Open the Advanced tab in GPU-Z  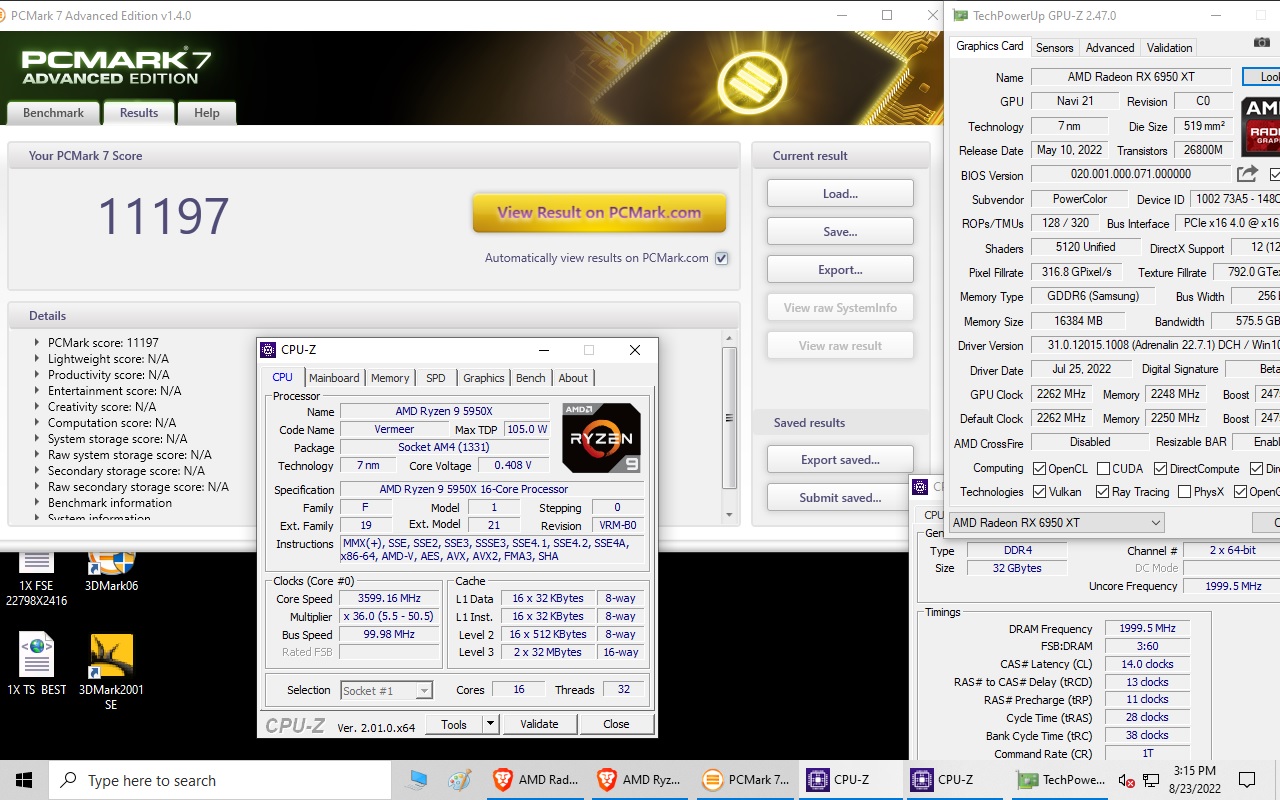(x=1110, y=48)
